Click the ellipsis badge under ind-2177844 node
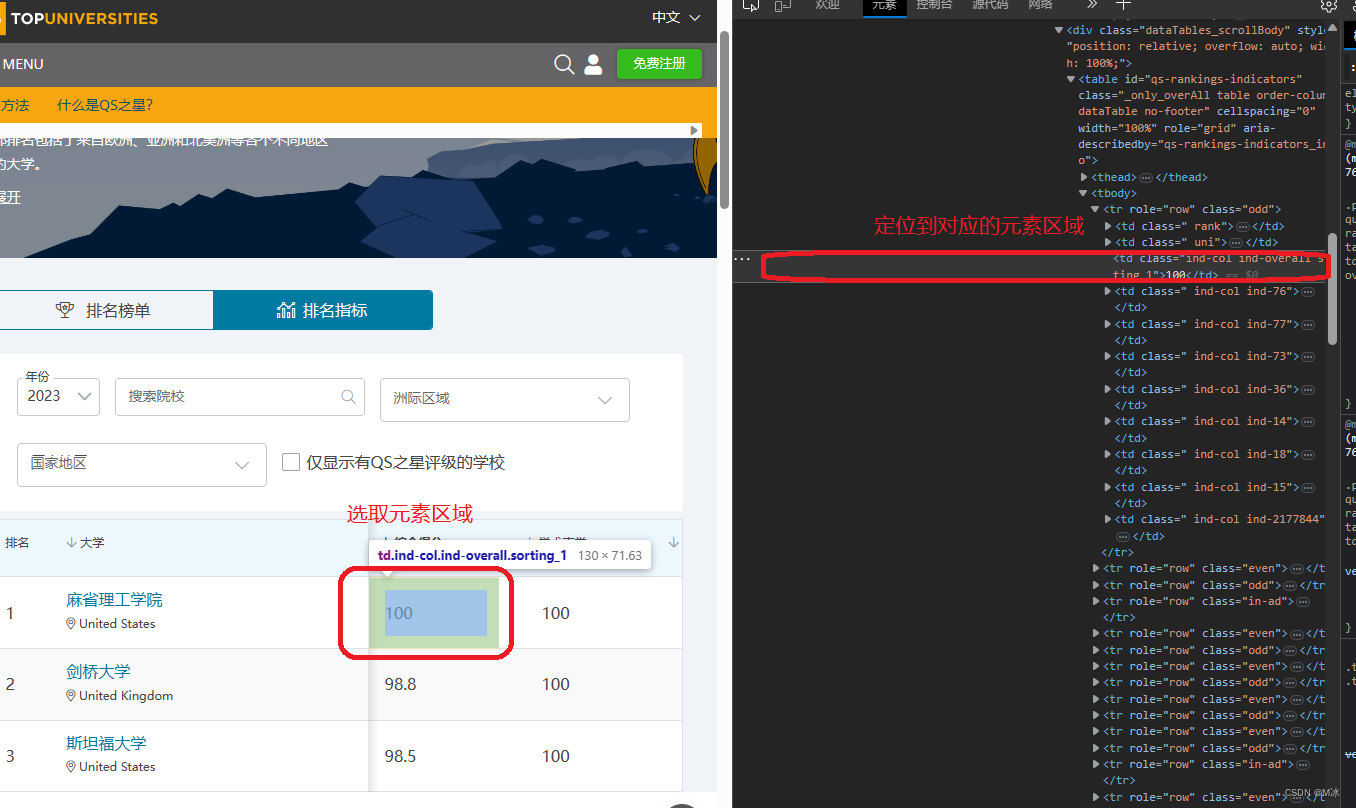This screenshot has height=808, width=1356. click(1123, 536)
